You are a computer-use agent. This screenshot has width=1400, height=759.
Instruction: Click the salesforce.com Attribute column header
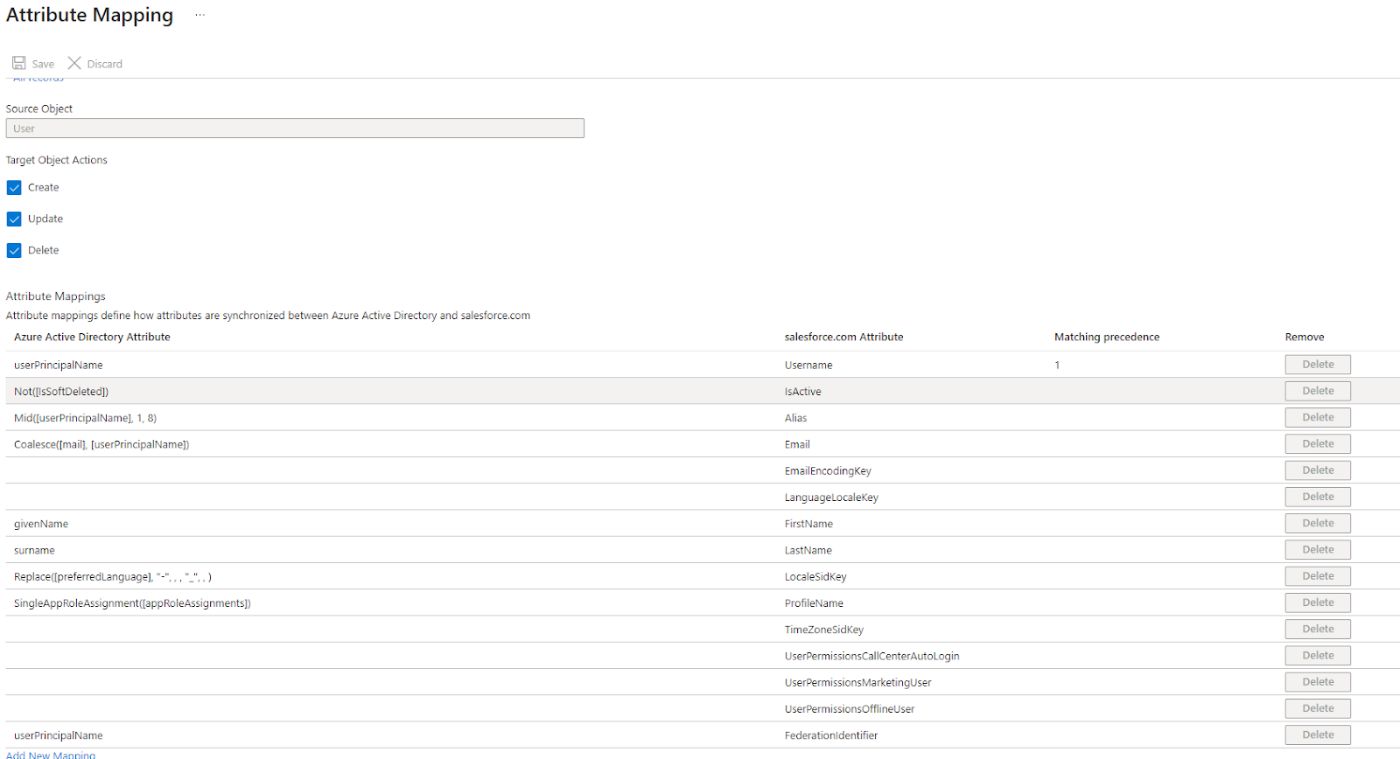[844, 337]
